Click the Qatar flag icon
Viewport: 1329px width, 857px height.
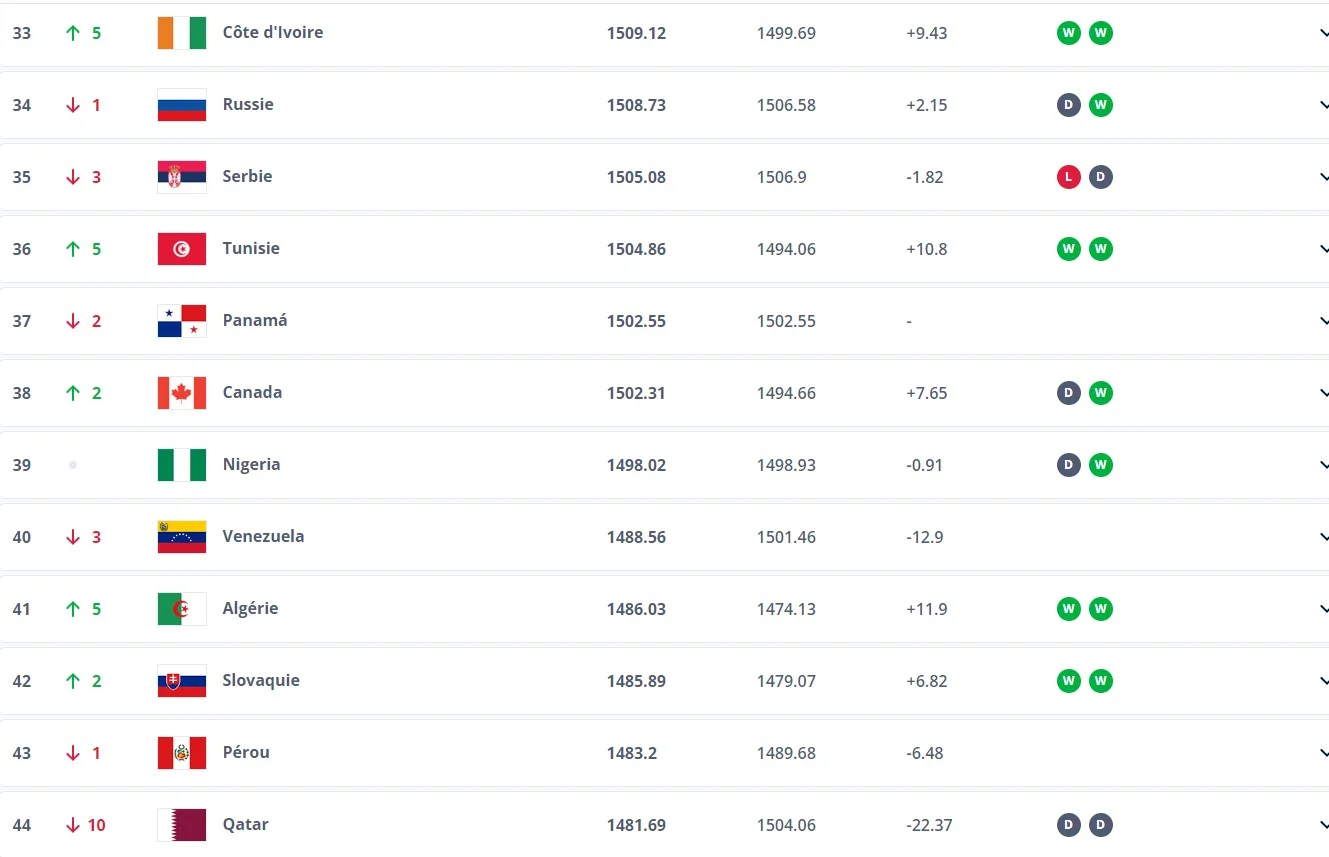182,825
